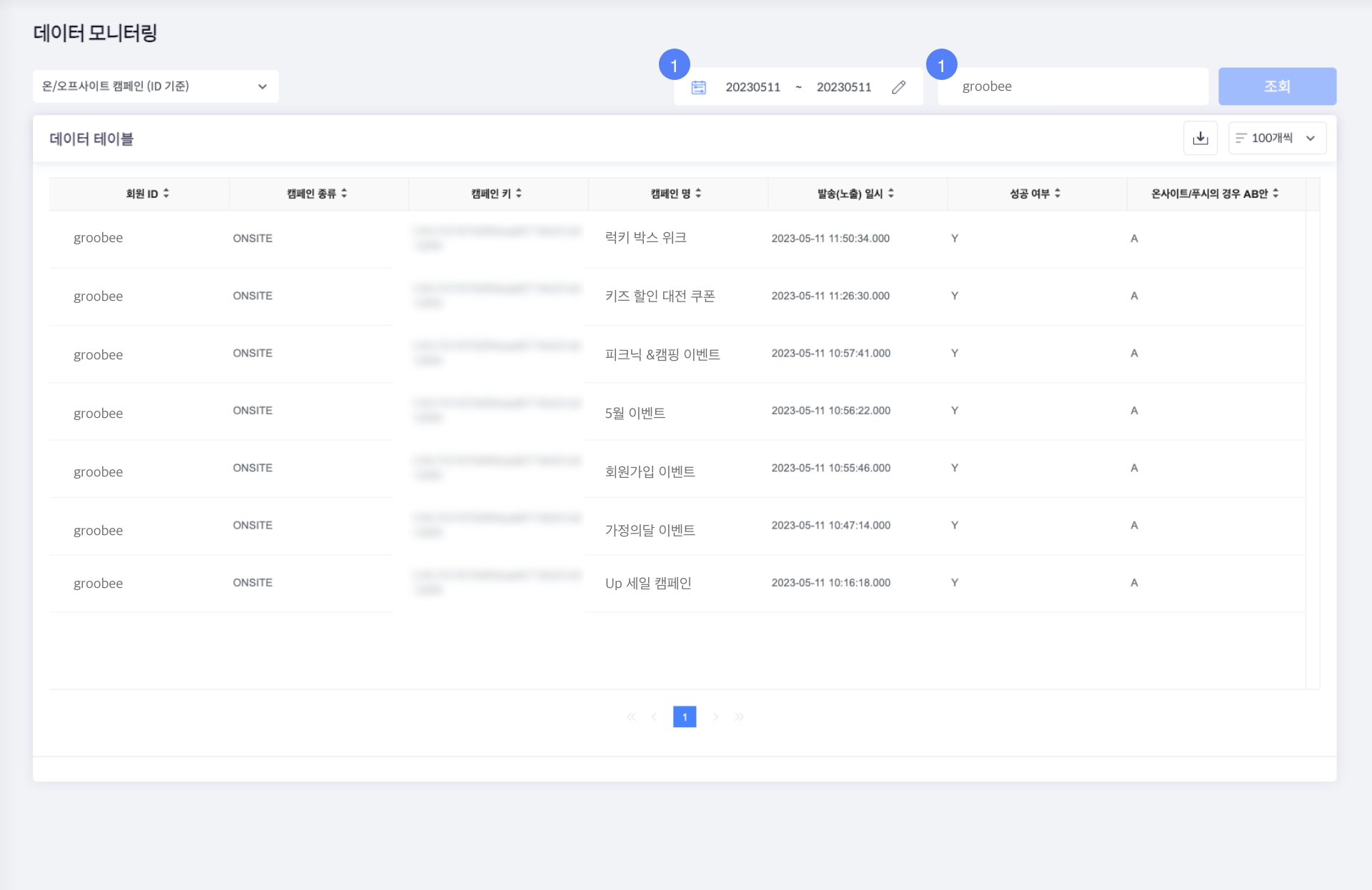This screenshot has height=890, width=1372.
Task: Go to the first page arrow
Action: pyautogui.click(x=631, y=716)
